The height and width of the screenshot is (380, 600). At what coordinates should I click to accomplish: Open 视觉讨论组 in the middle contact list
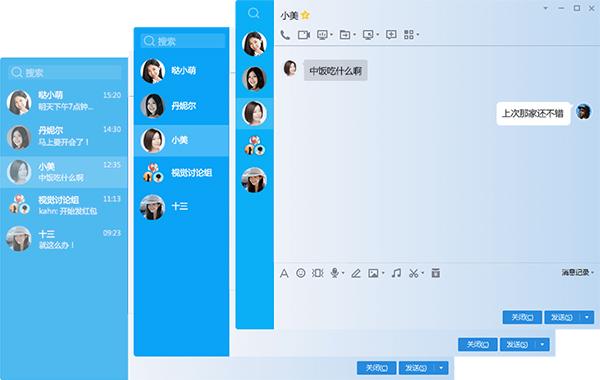coord(181,173)
